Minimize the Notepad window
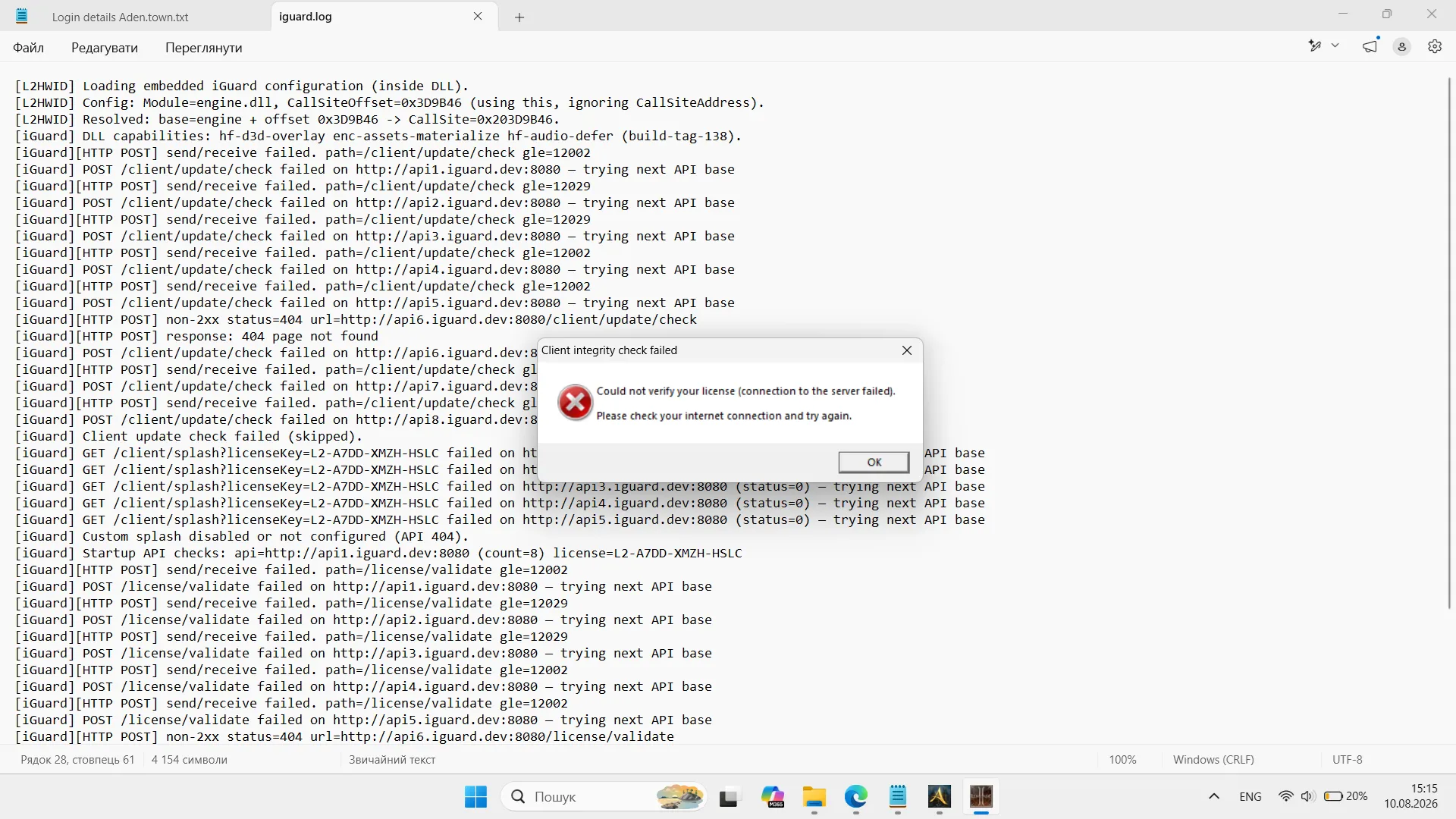Viewport: 1456px width, 819px height. pos(1344,14)
